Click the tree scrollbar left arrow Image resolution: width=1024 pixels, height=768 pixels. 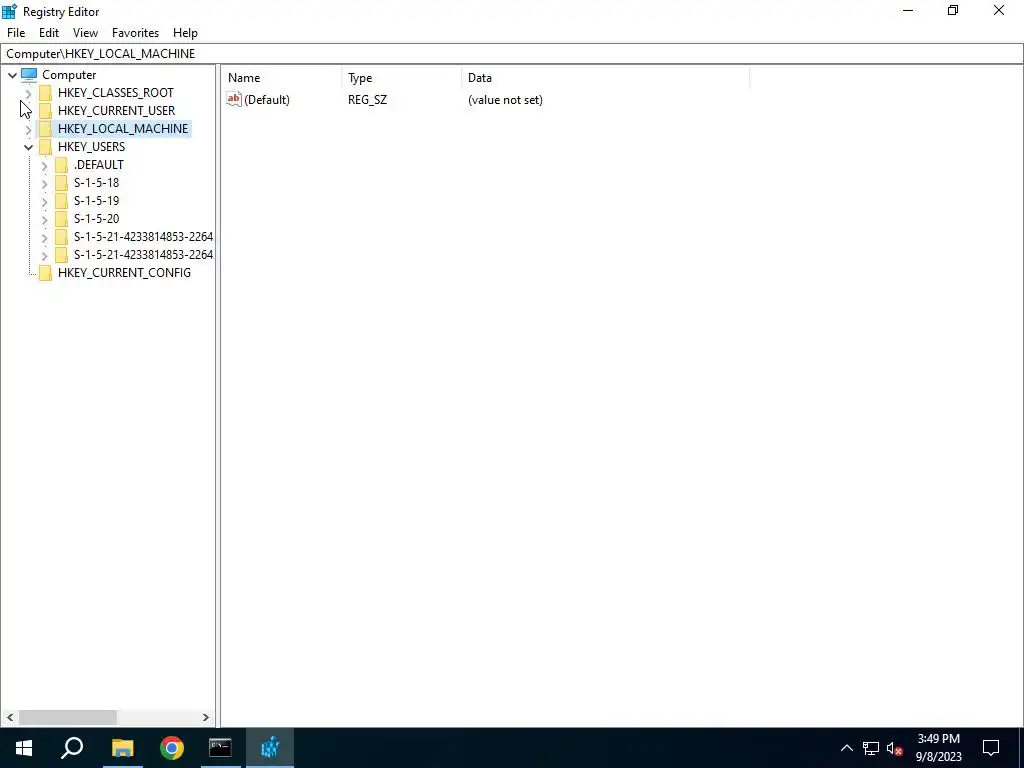[x=10, y=717]
